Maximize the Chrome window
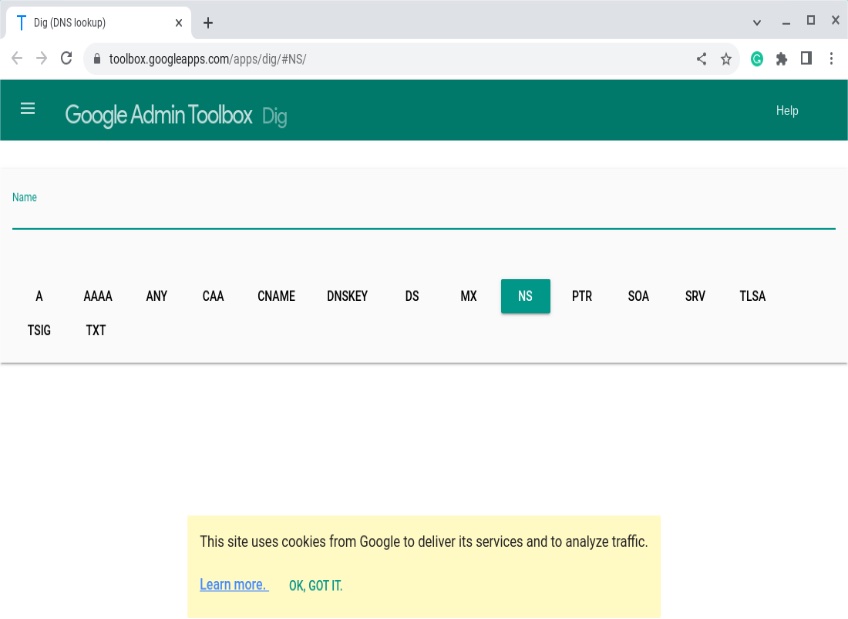This screenshot has width=848, height=619. pos(811,21)
